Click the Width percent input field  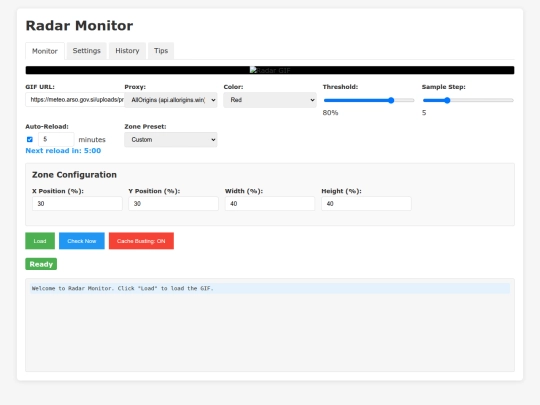coord(270,204)
